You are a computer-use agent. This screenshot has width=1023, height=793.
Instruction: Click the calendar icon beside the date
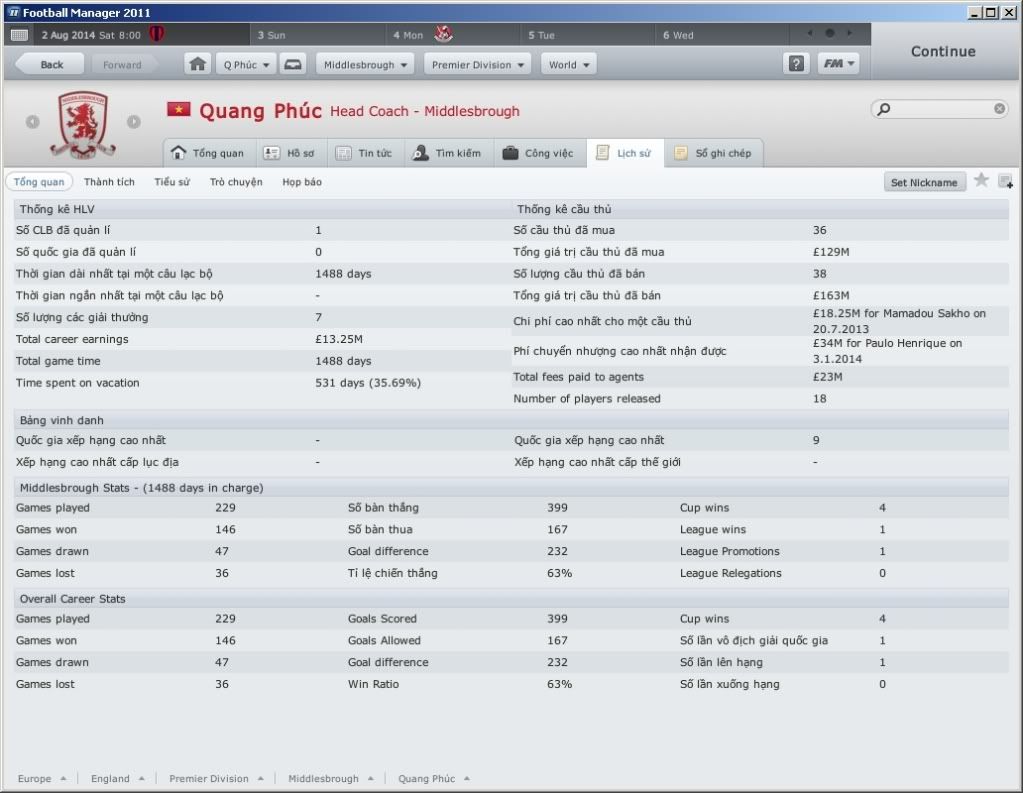20,35
